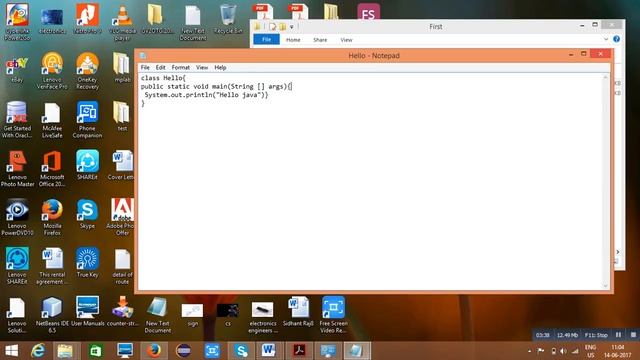Switch to Share tab in First window

[320, 40]
